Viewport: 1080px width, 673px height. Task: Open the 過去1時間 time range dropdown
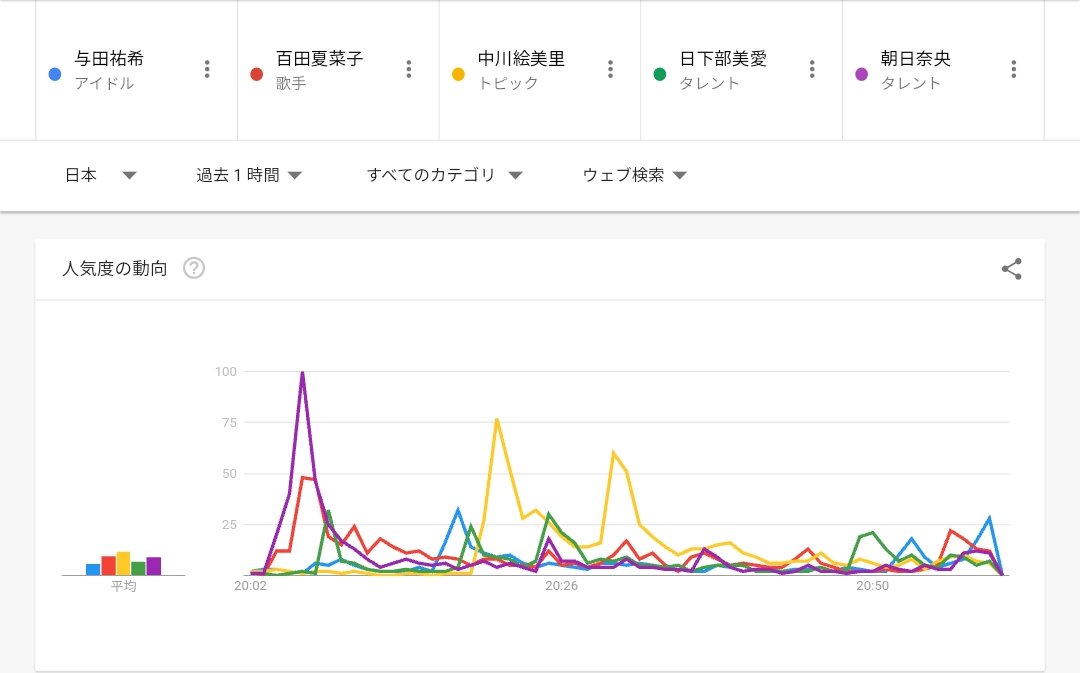(x=249, y=175)
